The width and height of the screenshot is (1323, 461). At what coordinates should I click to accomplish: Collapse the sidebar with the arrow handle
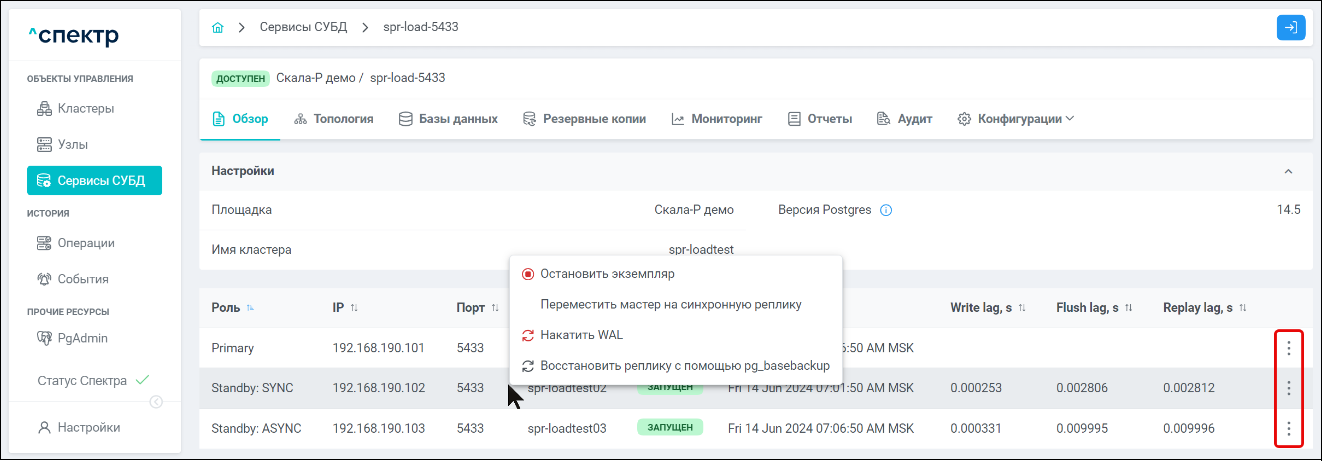[x=156, y=402]
